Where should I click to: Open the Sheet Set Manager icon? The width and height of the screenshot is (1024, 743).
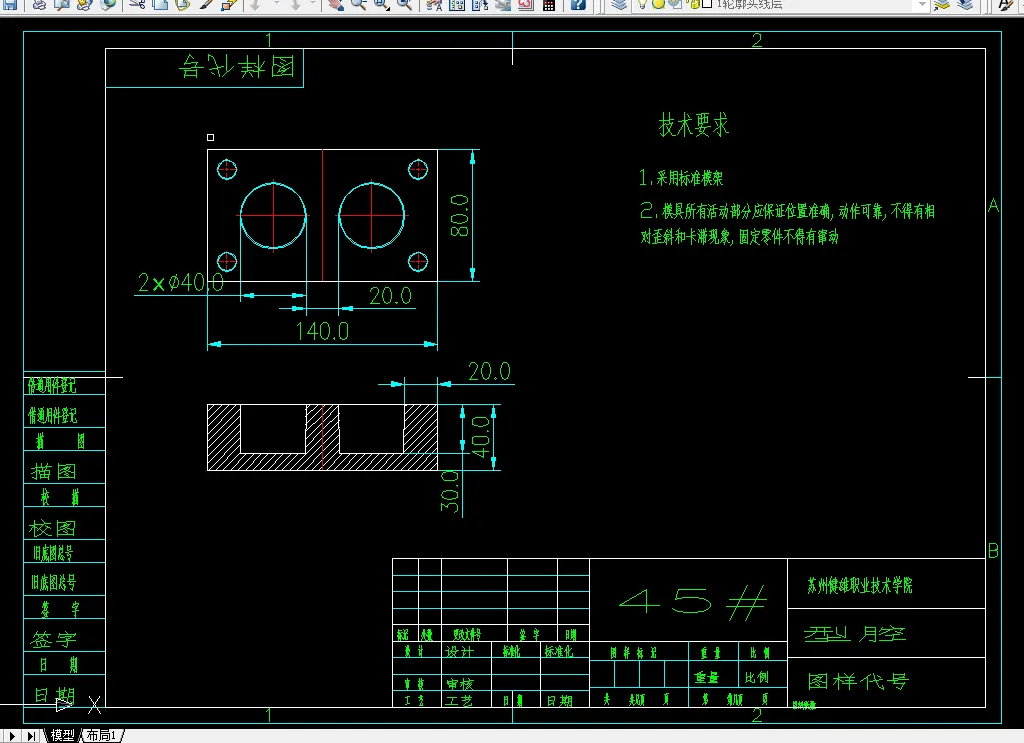(503, 5)
